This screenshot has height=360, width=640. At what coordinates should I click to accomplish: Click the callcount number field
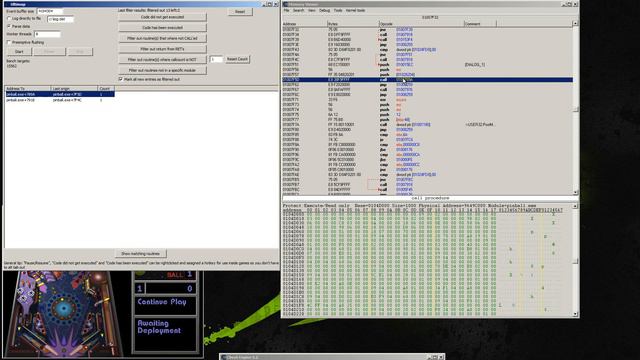point(216,60)
